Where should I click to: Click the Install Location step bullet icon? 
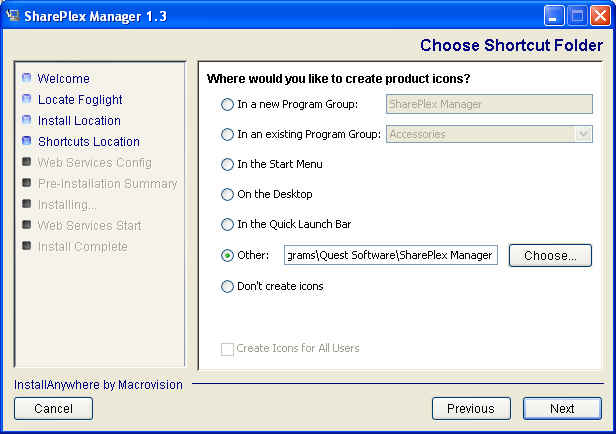(x=27, y=119)
